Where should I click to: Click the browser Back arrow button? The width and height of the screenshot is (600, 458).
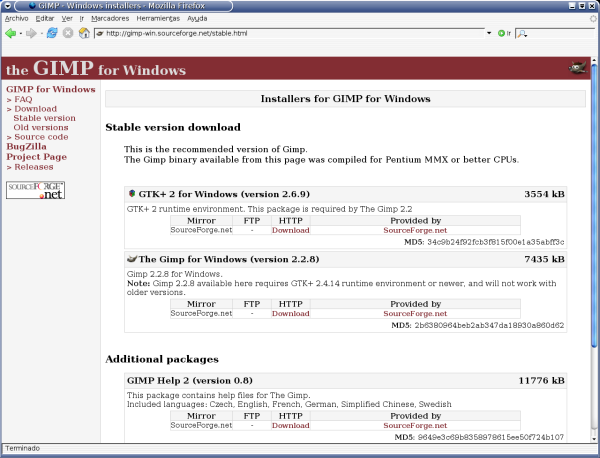point(10,33)
